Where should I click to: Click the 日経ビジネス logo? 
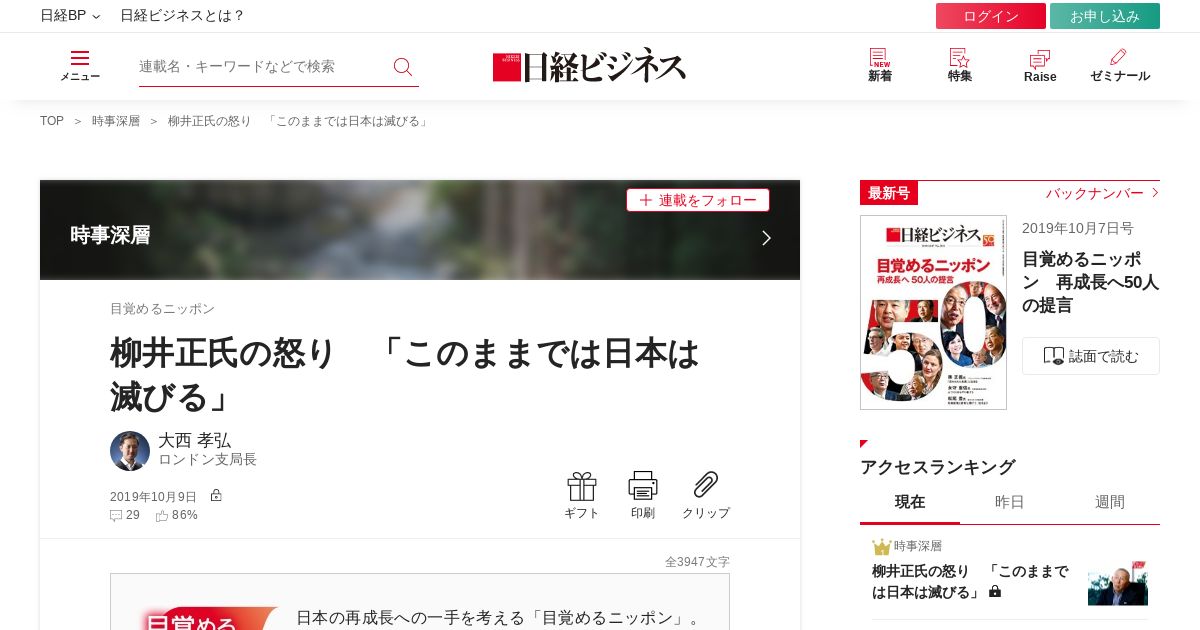[x=589, y=65]
